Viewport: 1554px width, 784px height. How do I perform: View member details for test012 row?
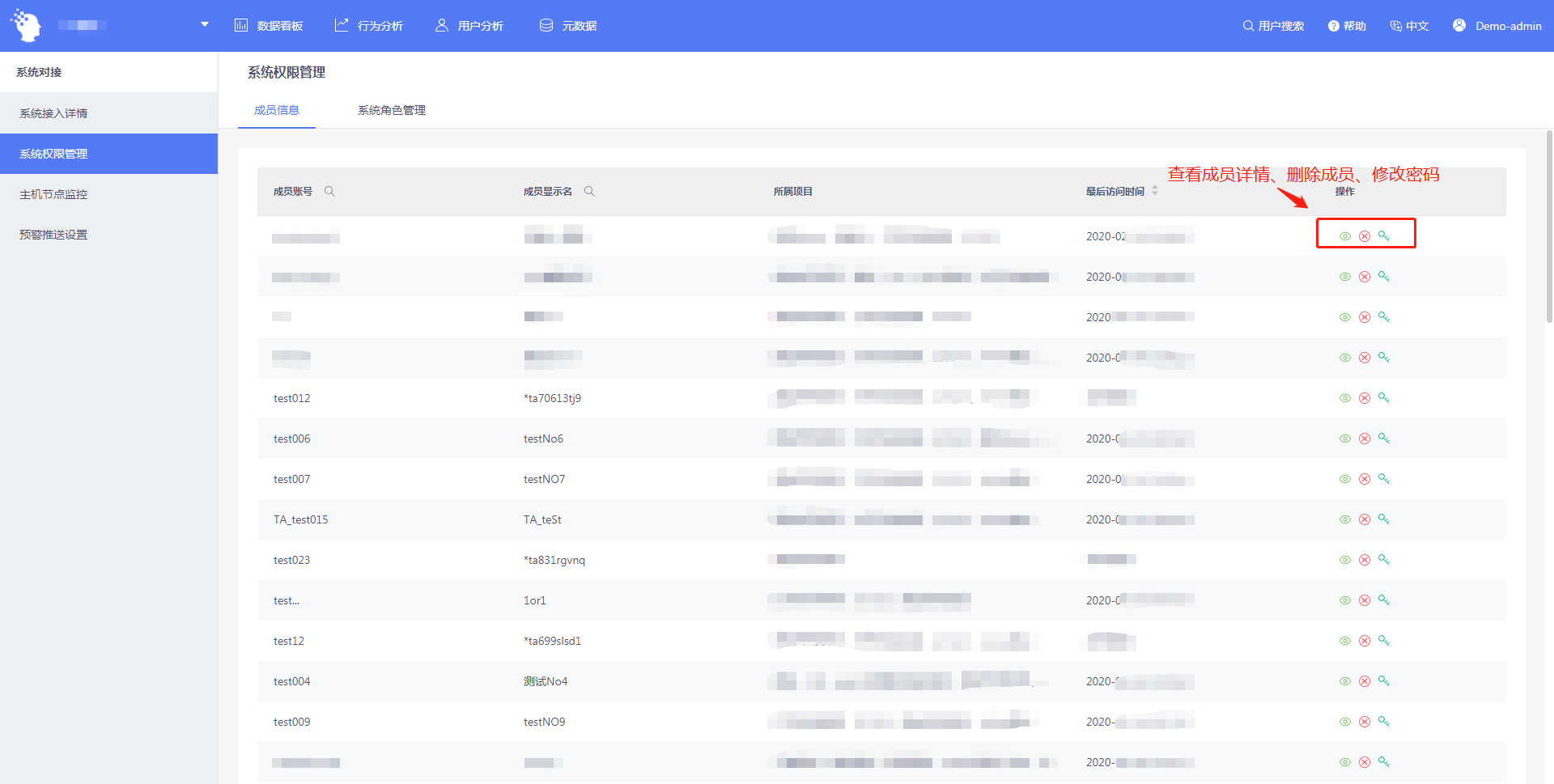coord(1345,398)
